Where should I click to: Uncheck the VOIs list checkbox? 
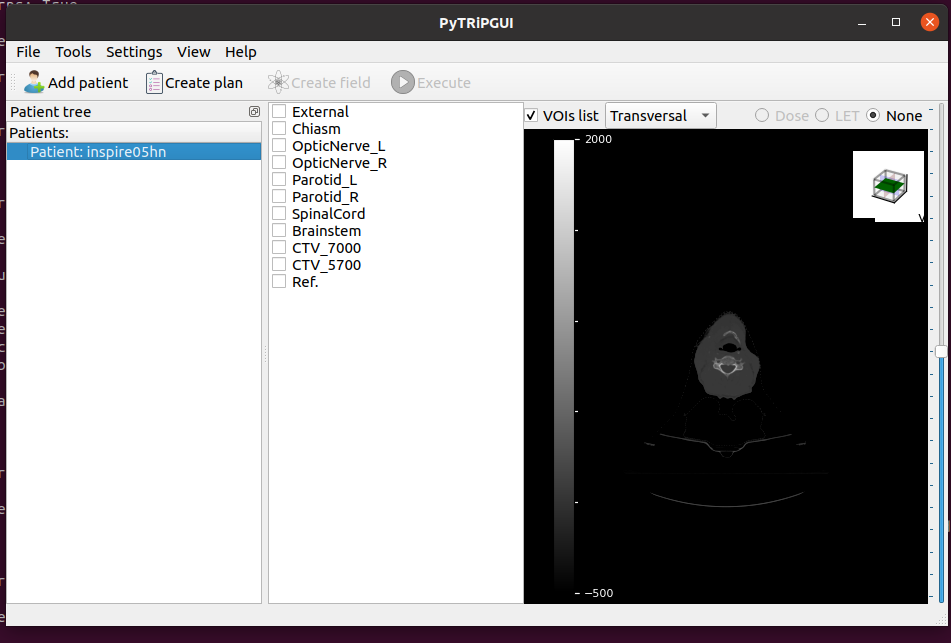531,115
